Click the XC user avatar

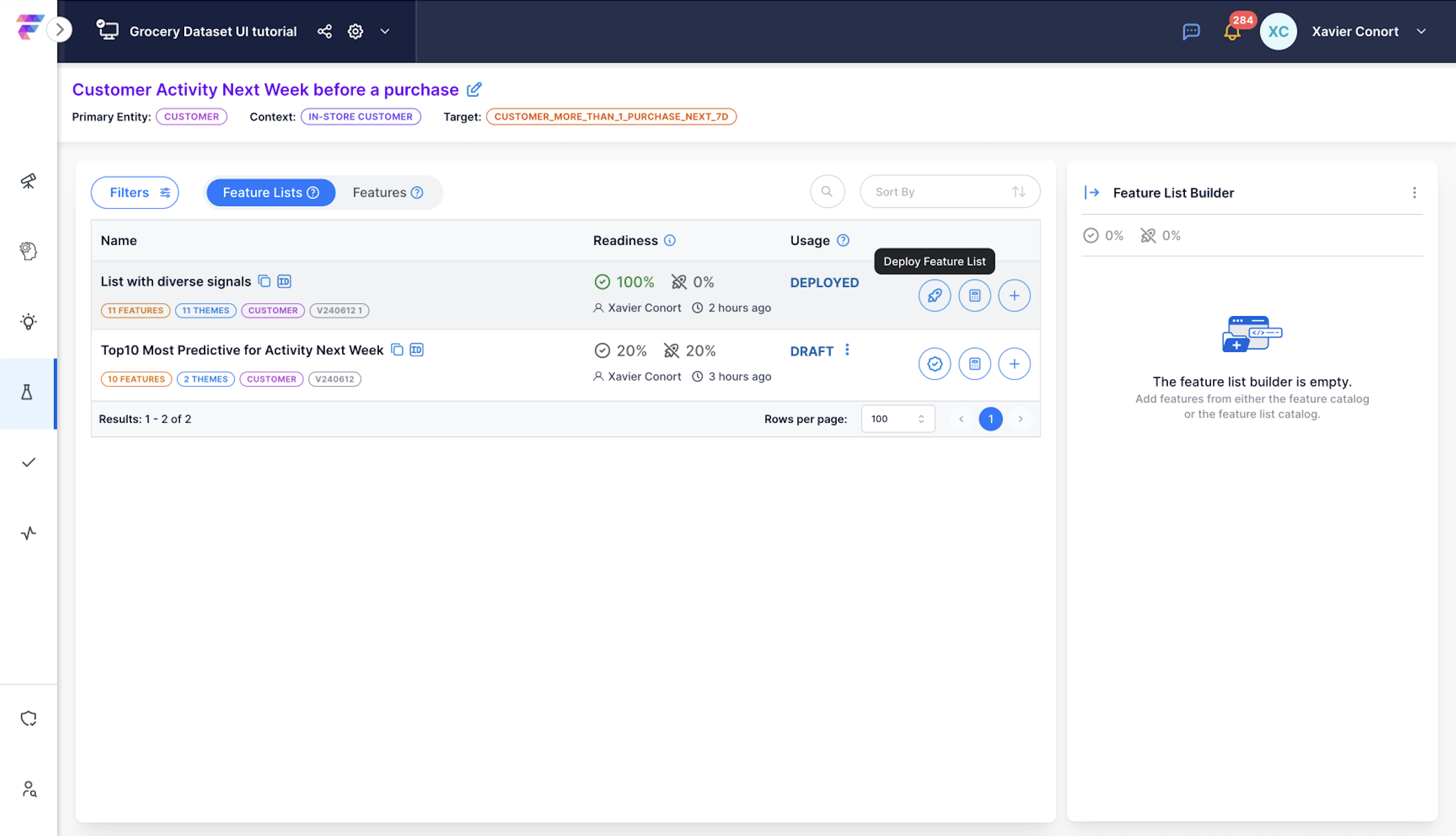pos(1278,32)
